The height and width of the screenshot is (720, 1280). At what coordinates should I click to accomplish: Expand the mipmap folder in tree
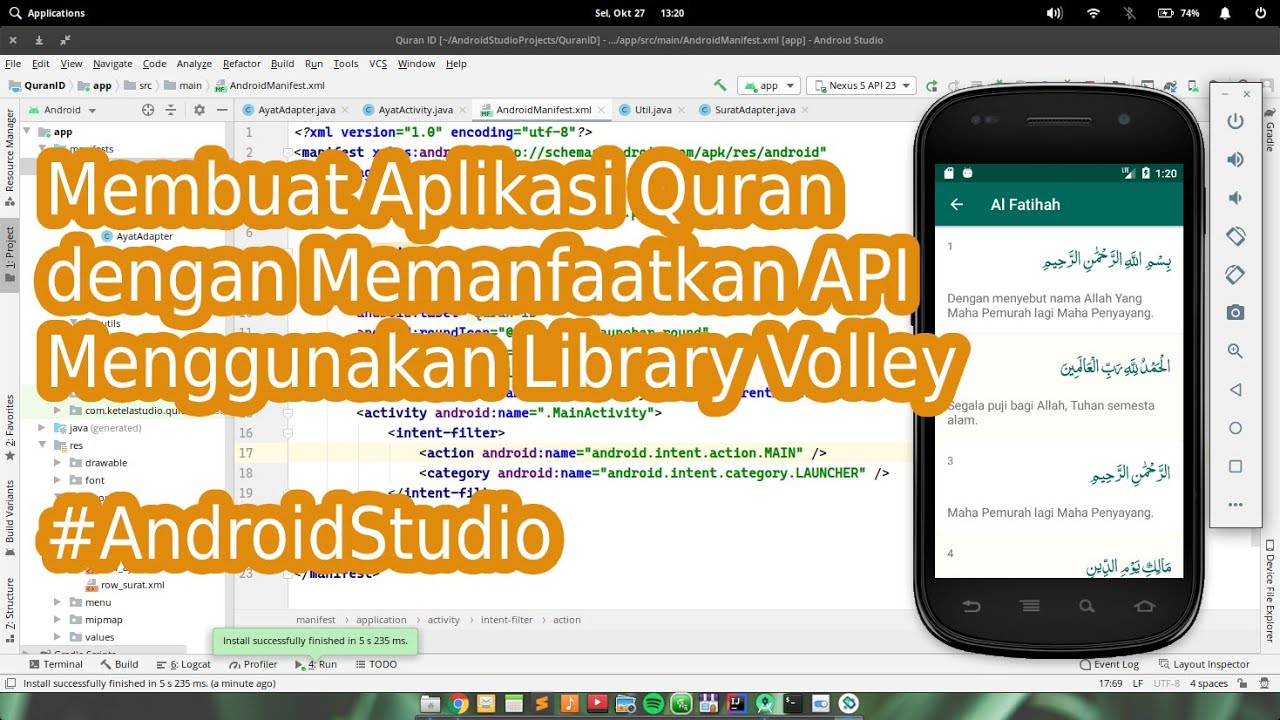pyautogui.click(x=58, y=620)
